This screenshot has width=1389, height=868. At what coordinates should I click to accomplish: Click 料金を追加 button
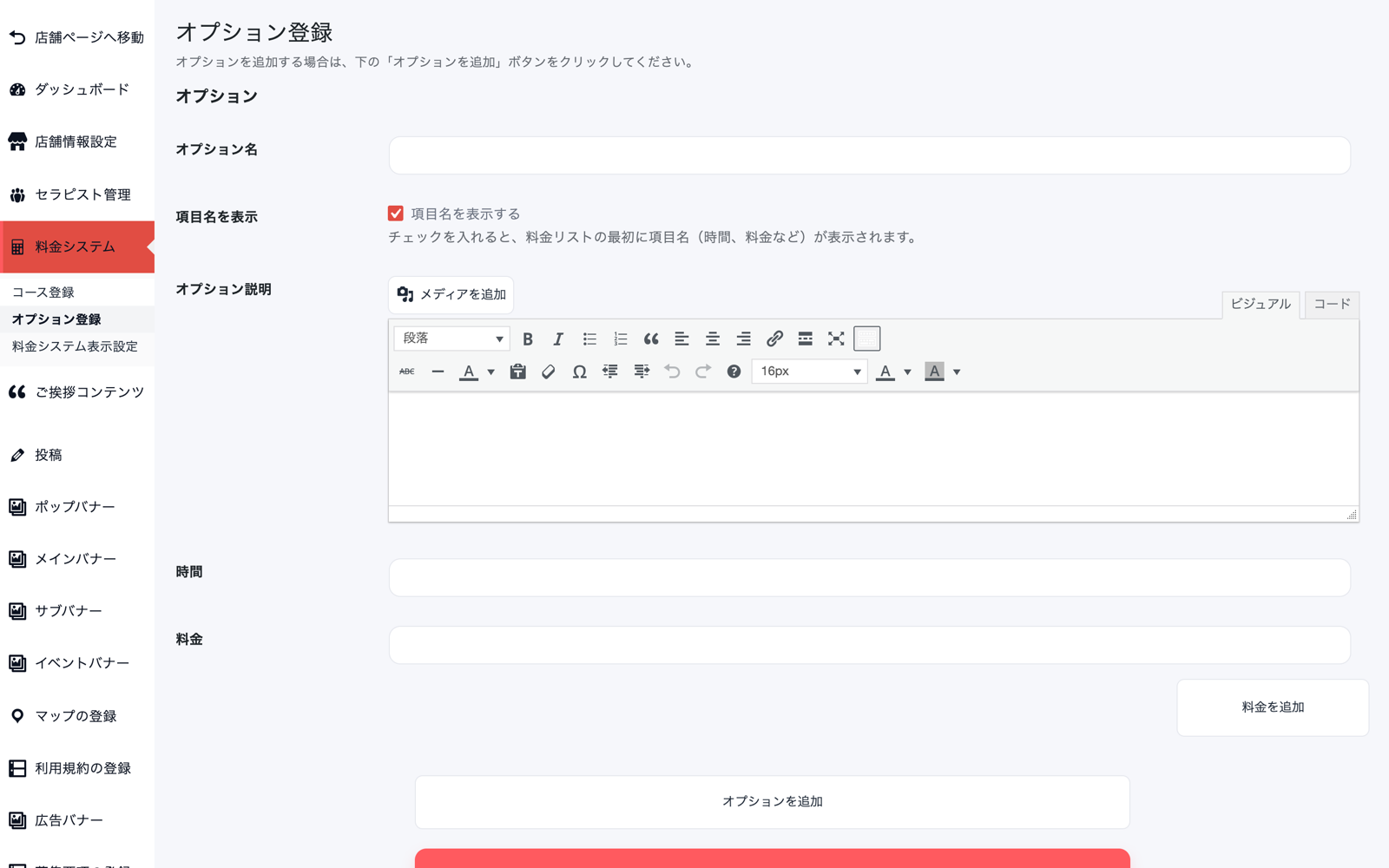(x=1273, y=707)
